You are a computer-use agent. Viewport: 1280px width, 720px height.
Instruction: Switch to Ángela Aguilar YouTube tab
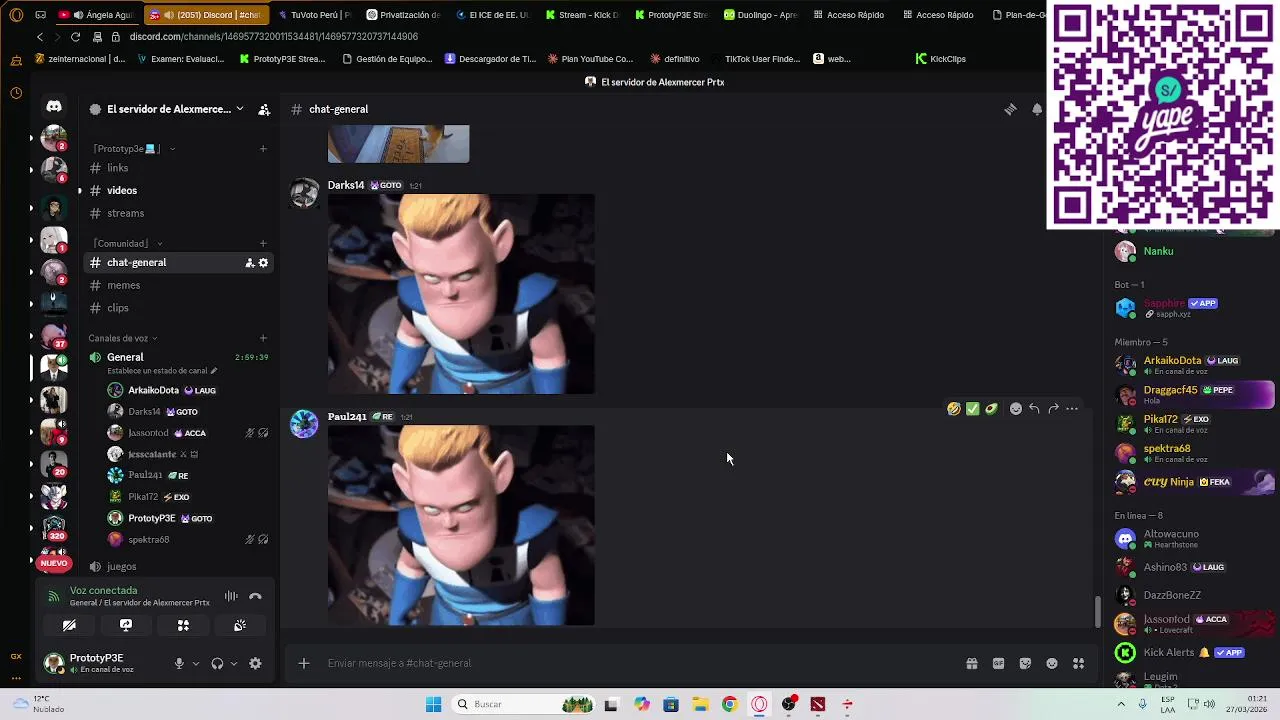97,15
